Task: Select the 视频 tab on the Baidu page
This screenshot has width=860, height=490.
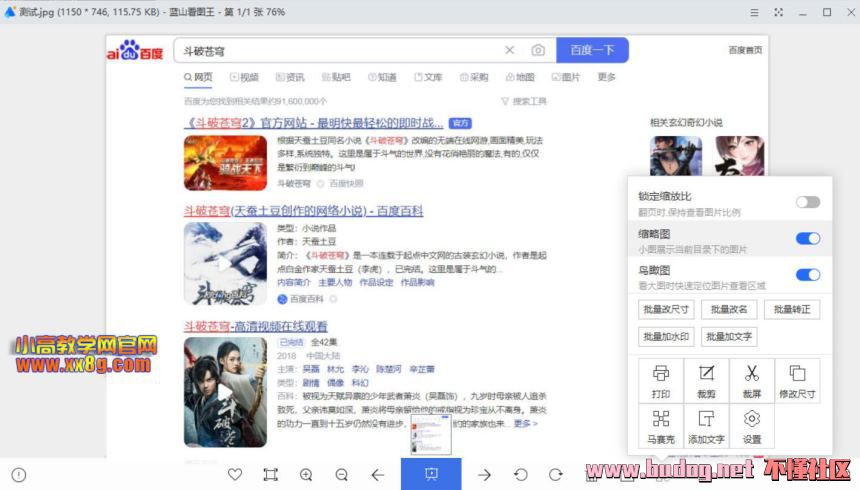Action: (x=244, y=77)
